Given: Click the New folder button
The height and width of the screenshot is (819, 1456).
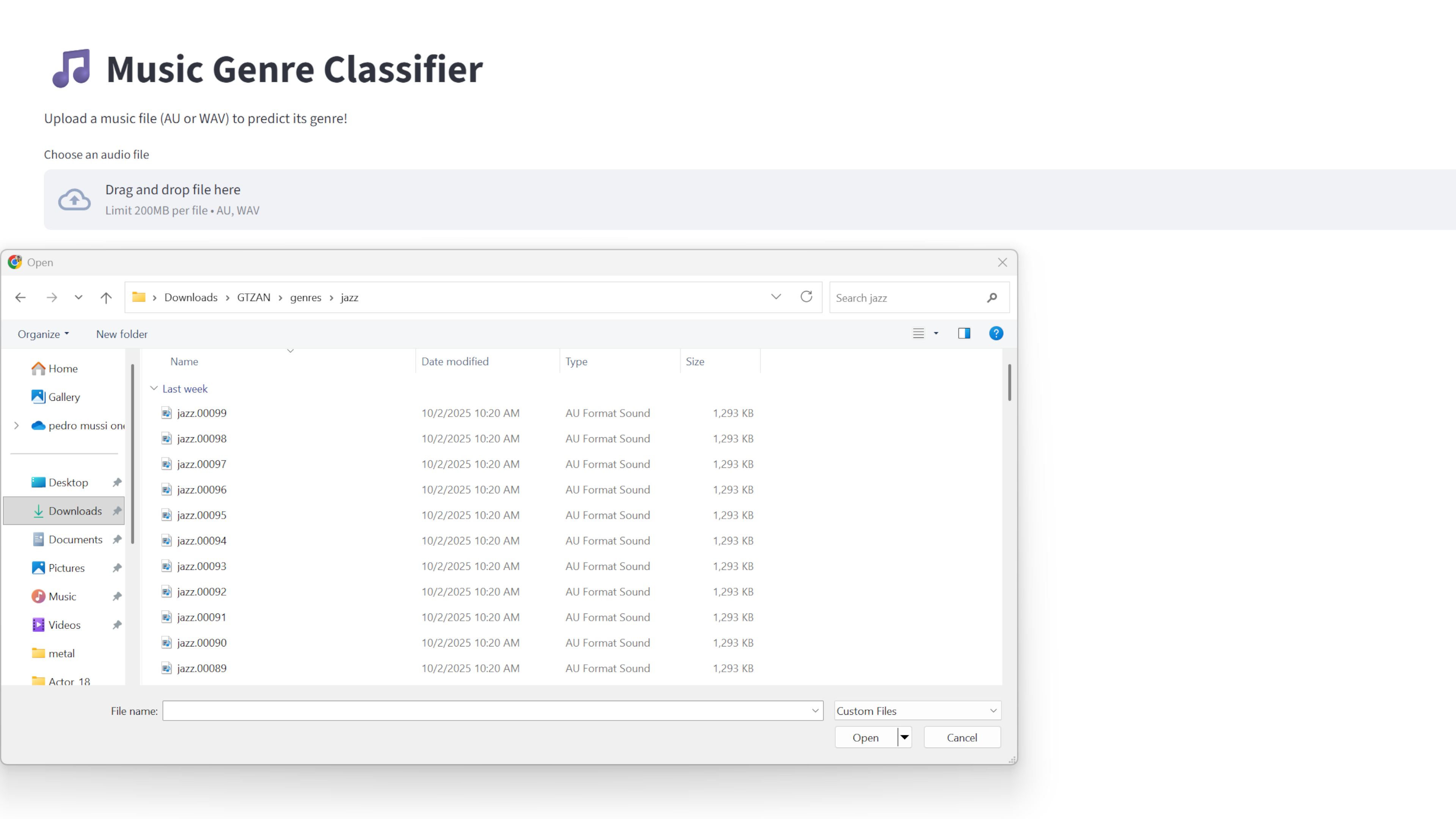Looking at the screenshot, I should pyautogui.click(x=121, y=334).
